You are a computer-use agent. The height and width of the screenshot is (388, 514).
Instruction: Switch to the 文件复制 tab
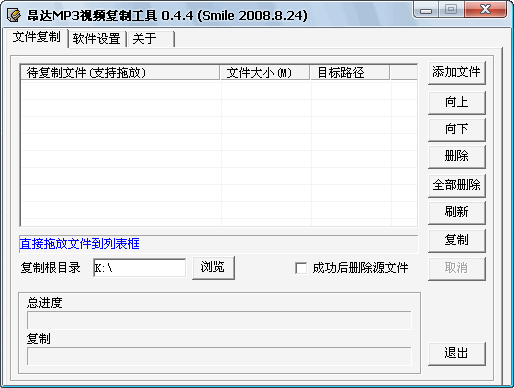[x=37, y=37]
